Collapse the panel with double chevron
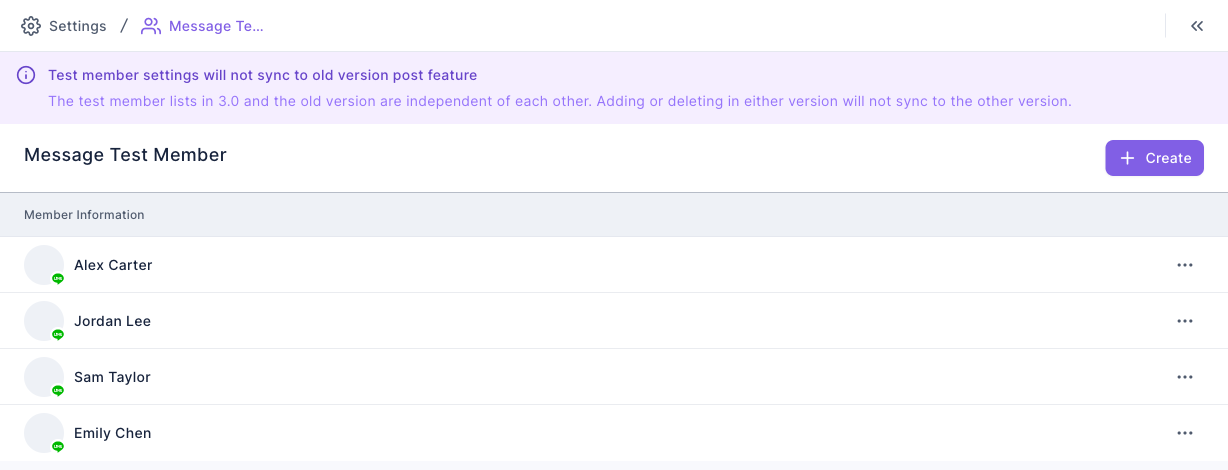 point(1197,26)
